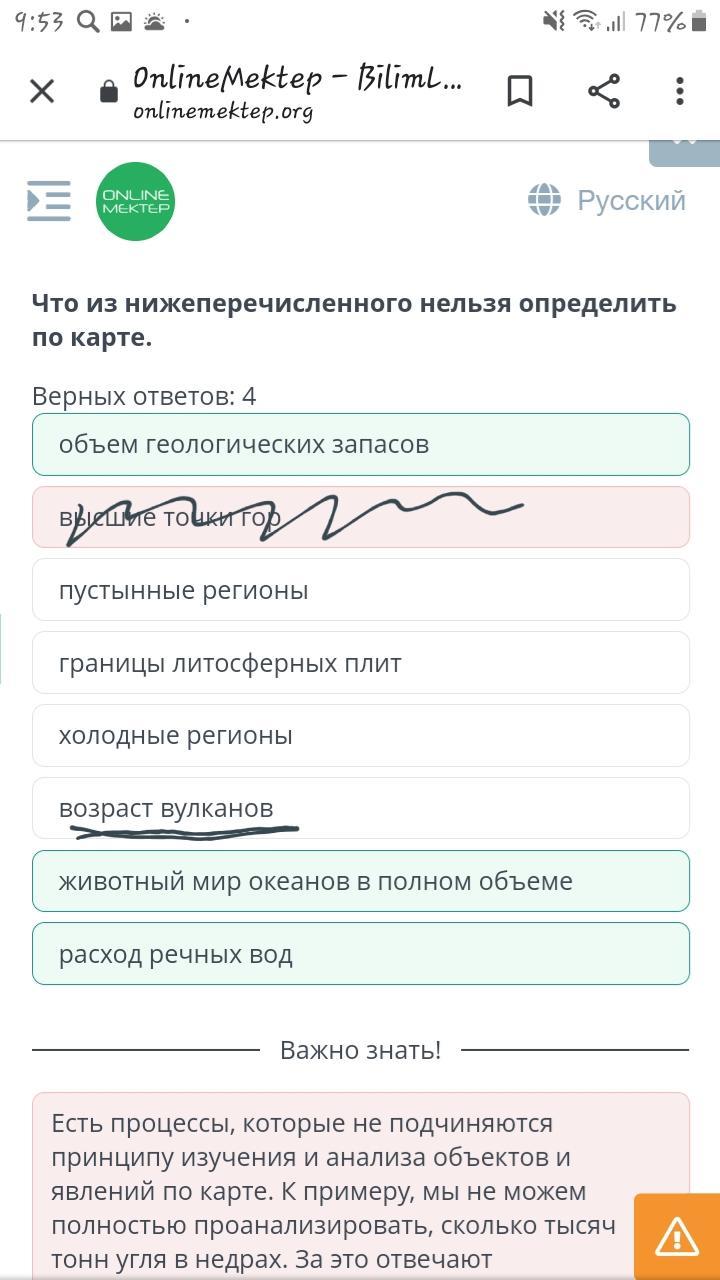Open the three-dot browser menu

click(x=680, y=92)
